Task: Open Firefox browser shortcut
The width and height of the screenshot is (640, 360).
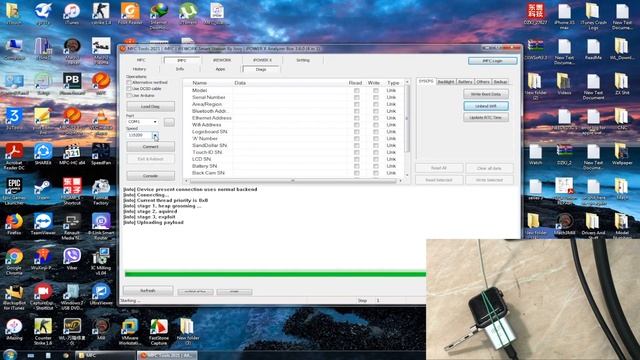Action: [x=14, y=224]
